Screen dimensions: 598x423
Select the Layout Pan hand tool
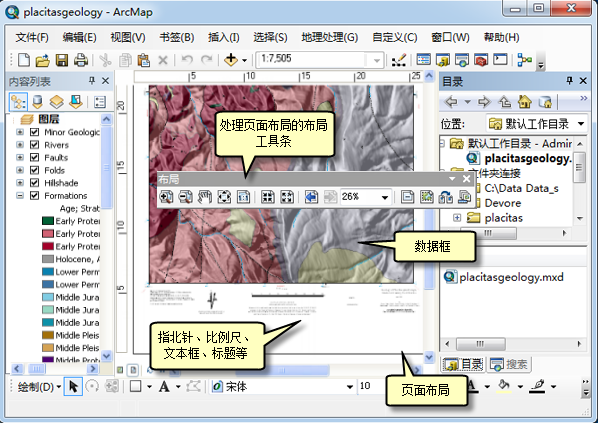205,197
